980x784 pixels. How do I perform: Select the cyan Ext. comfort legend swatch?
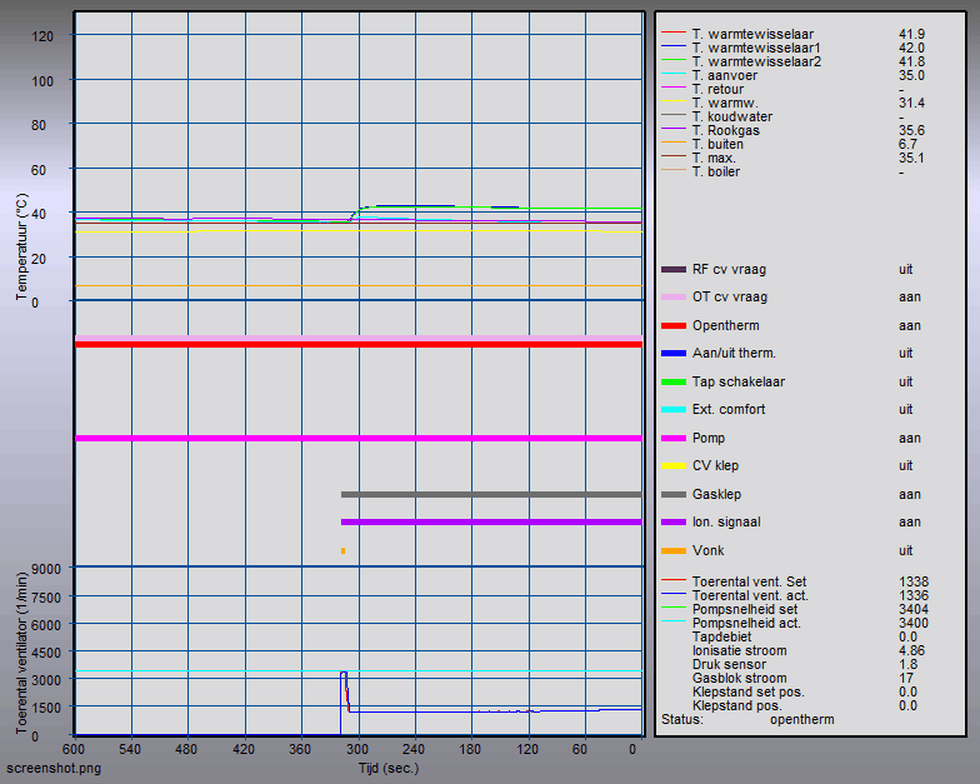pyautogui.click(x=673, y=410)
